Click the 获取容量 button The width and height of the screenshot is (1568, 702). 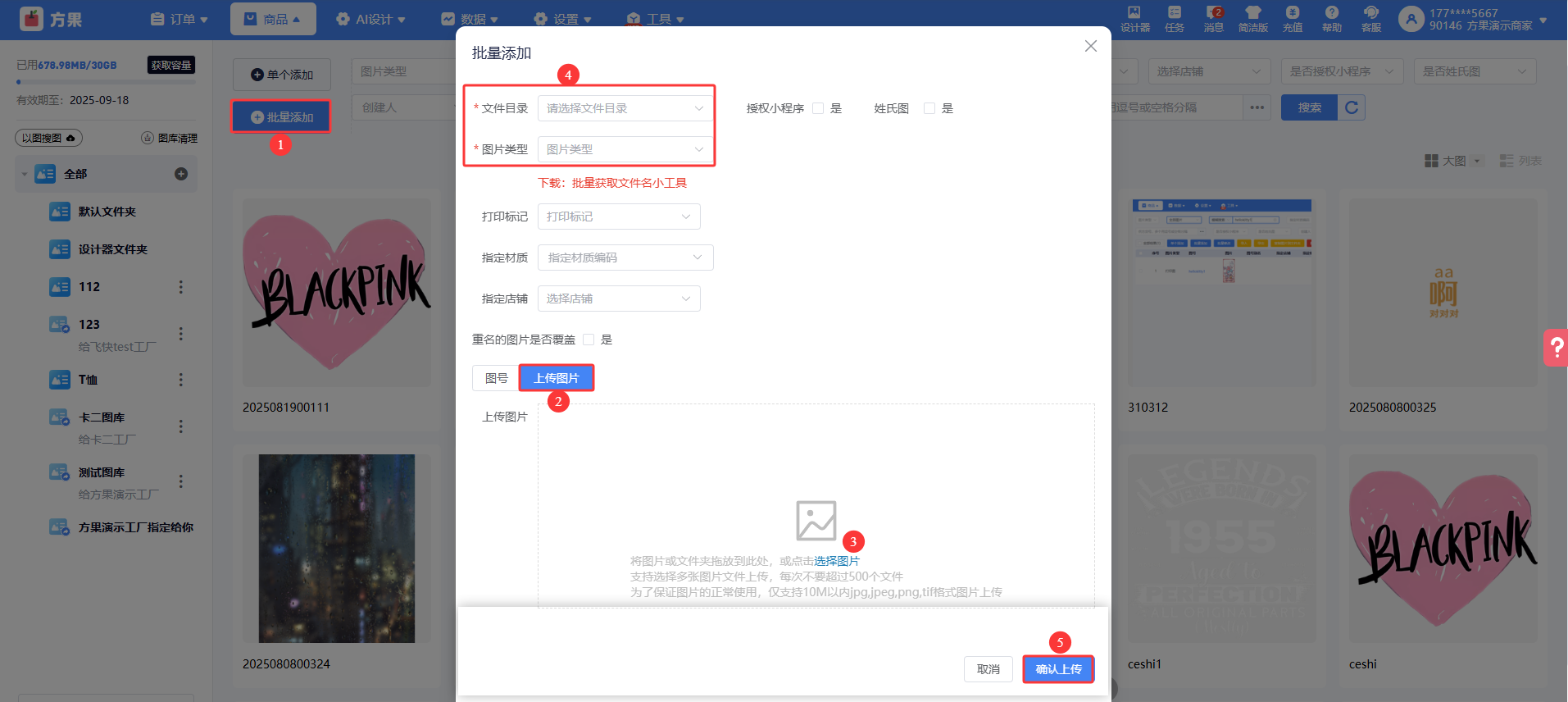click(171, 65)
